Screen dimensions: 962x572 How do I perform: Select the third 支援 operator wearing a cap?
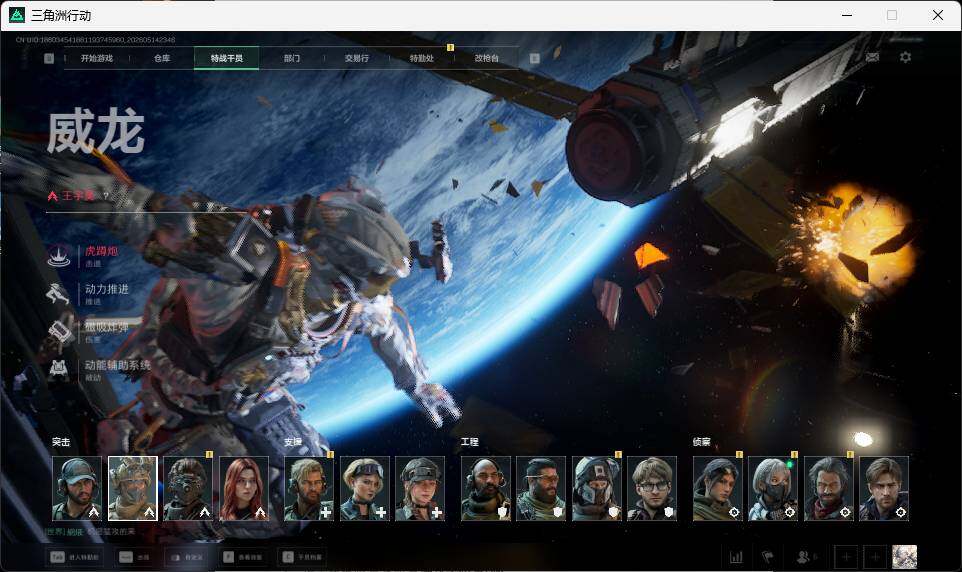[420, 489]
